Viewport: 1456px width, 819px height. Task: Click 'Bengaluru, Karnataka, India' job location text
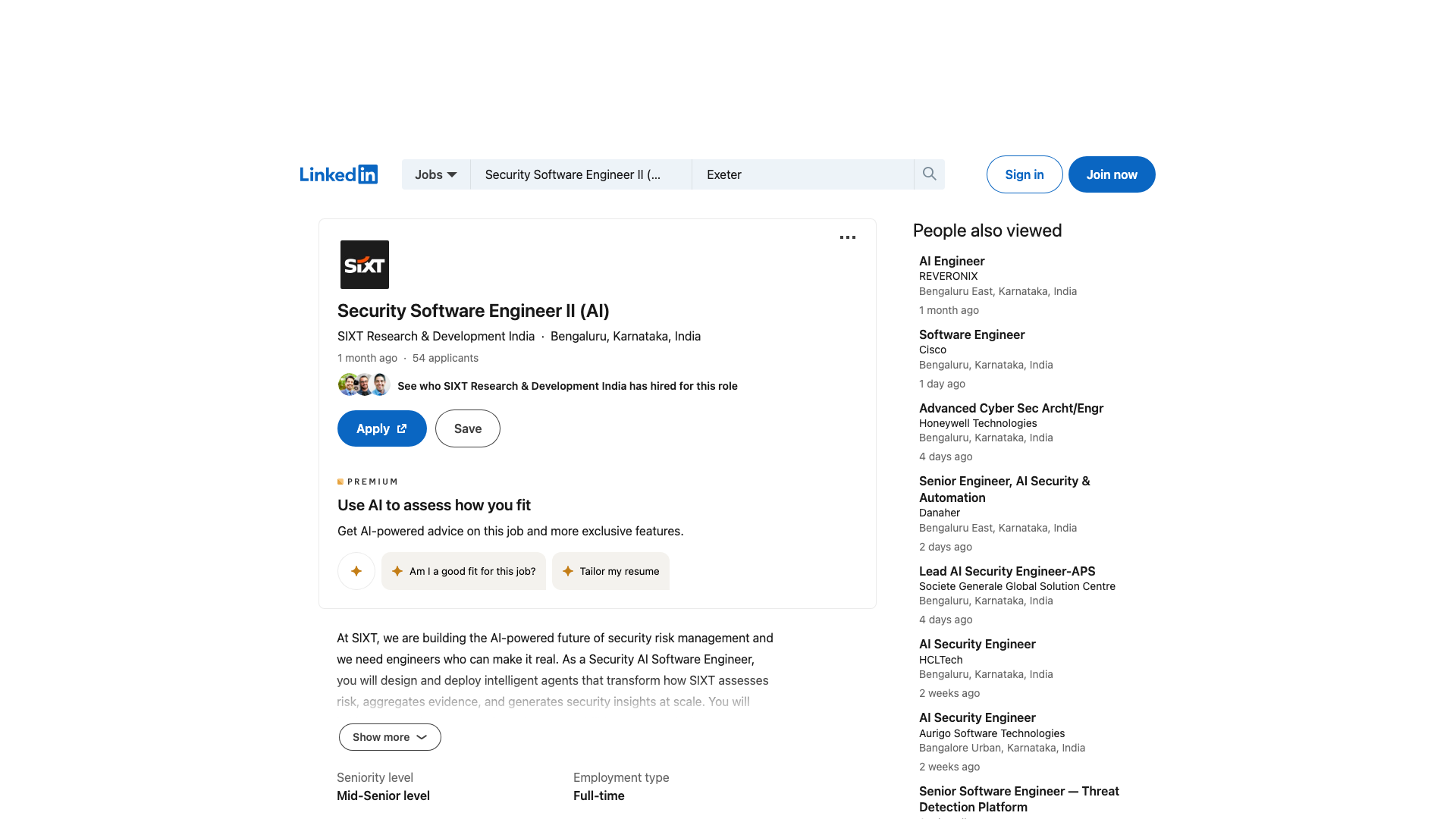pos(626,336)
